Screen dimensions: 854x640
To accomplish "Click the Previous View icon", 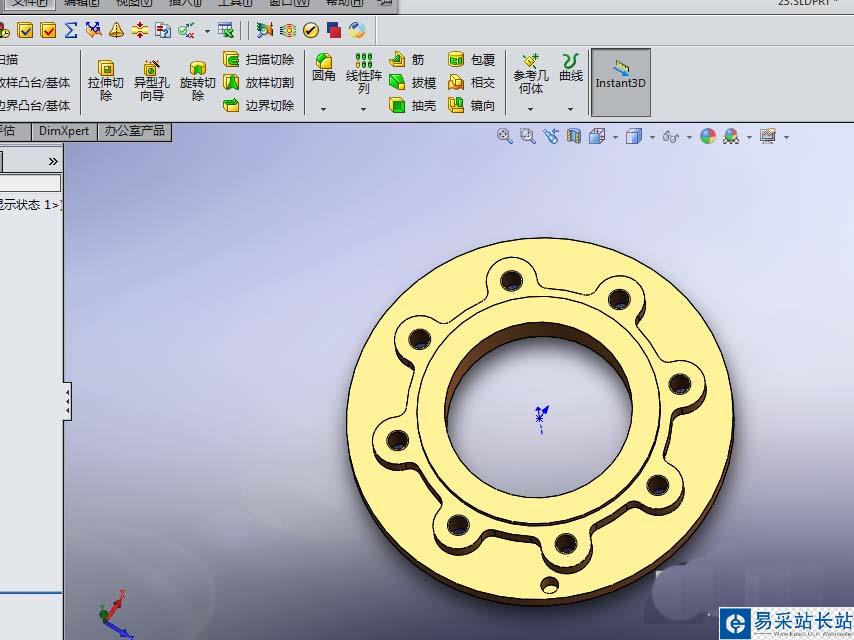I will tap(551, 136).
